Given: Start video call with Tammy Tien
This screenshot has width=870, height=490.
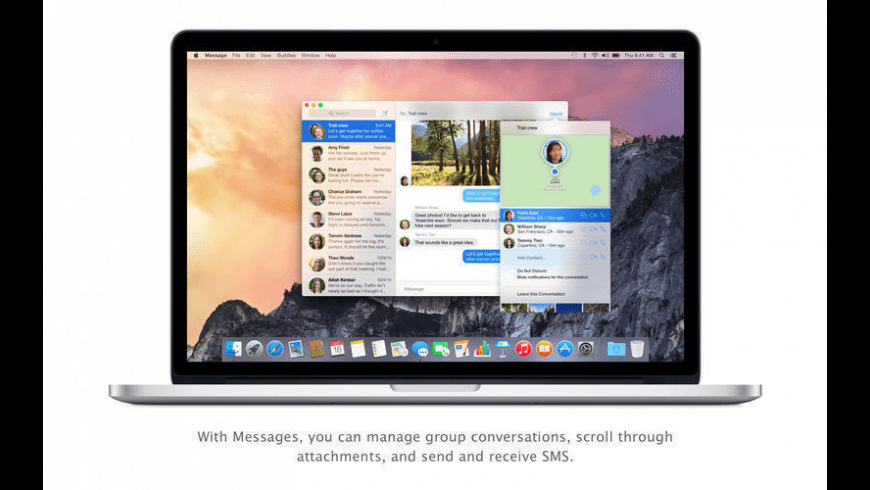Looking at the screenshot, I should [x=593, y=243].
